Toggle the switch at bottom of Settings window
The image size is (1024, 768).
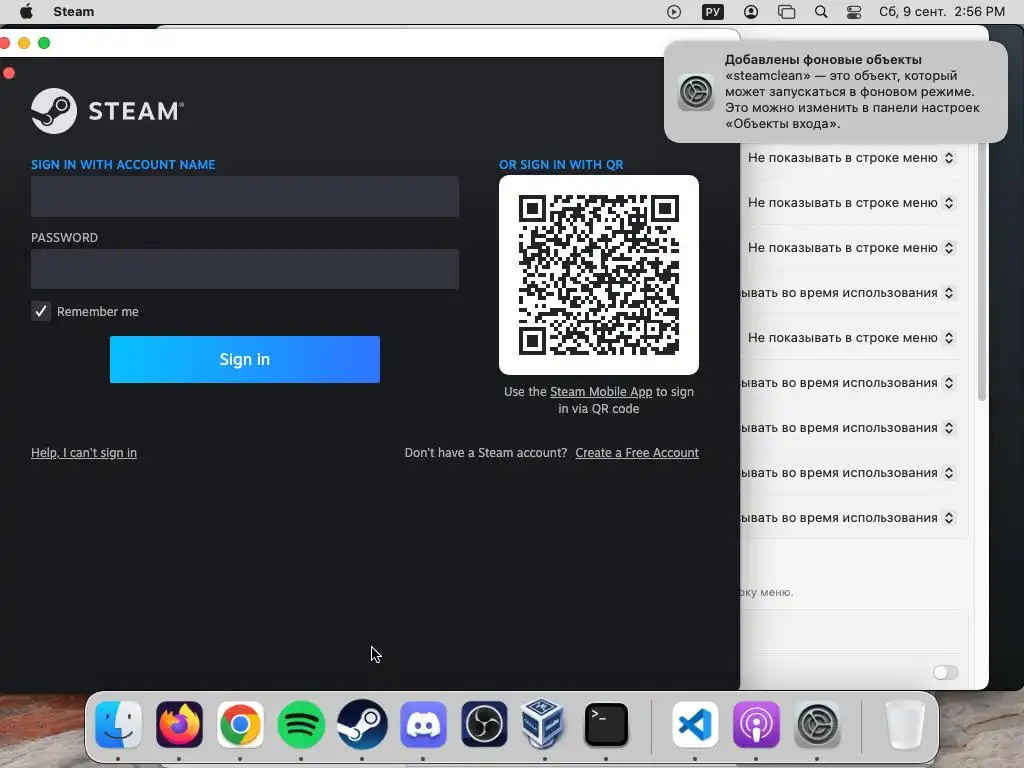[x=945, y=672]
